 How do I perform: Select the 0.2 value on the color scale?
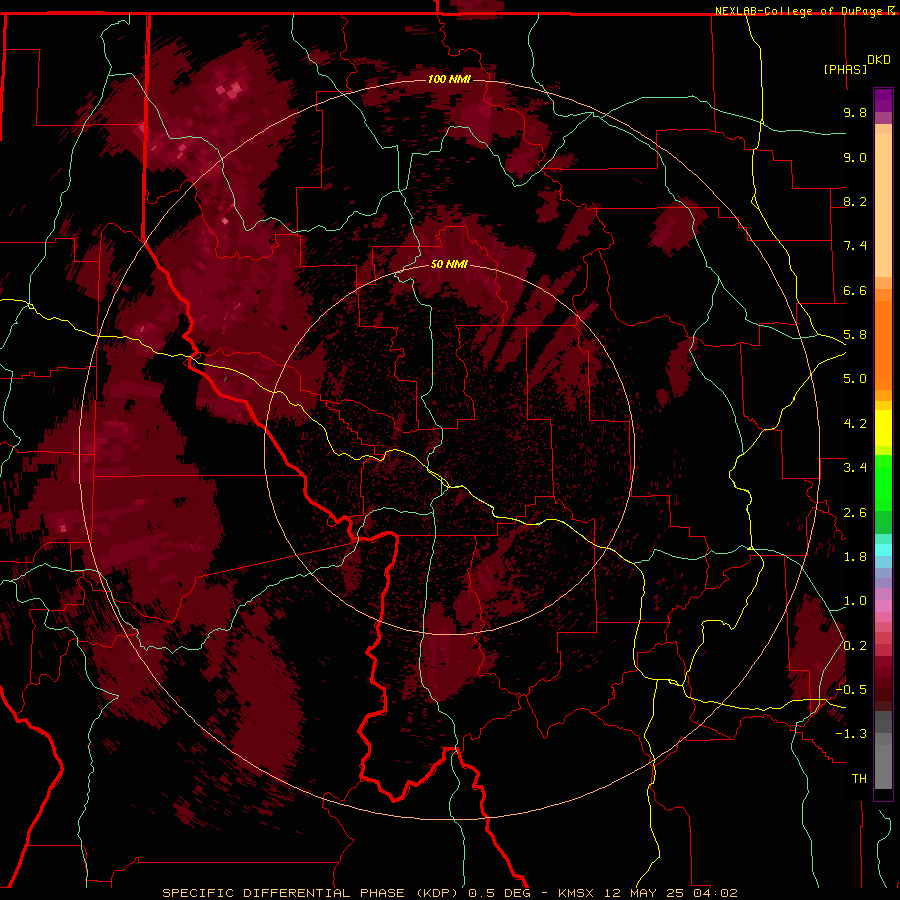point(855,646)
